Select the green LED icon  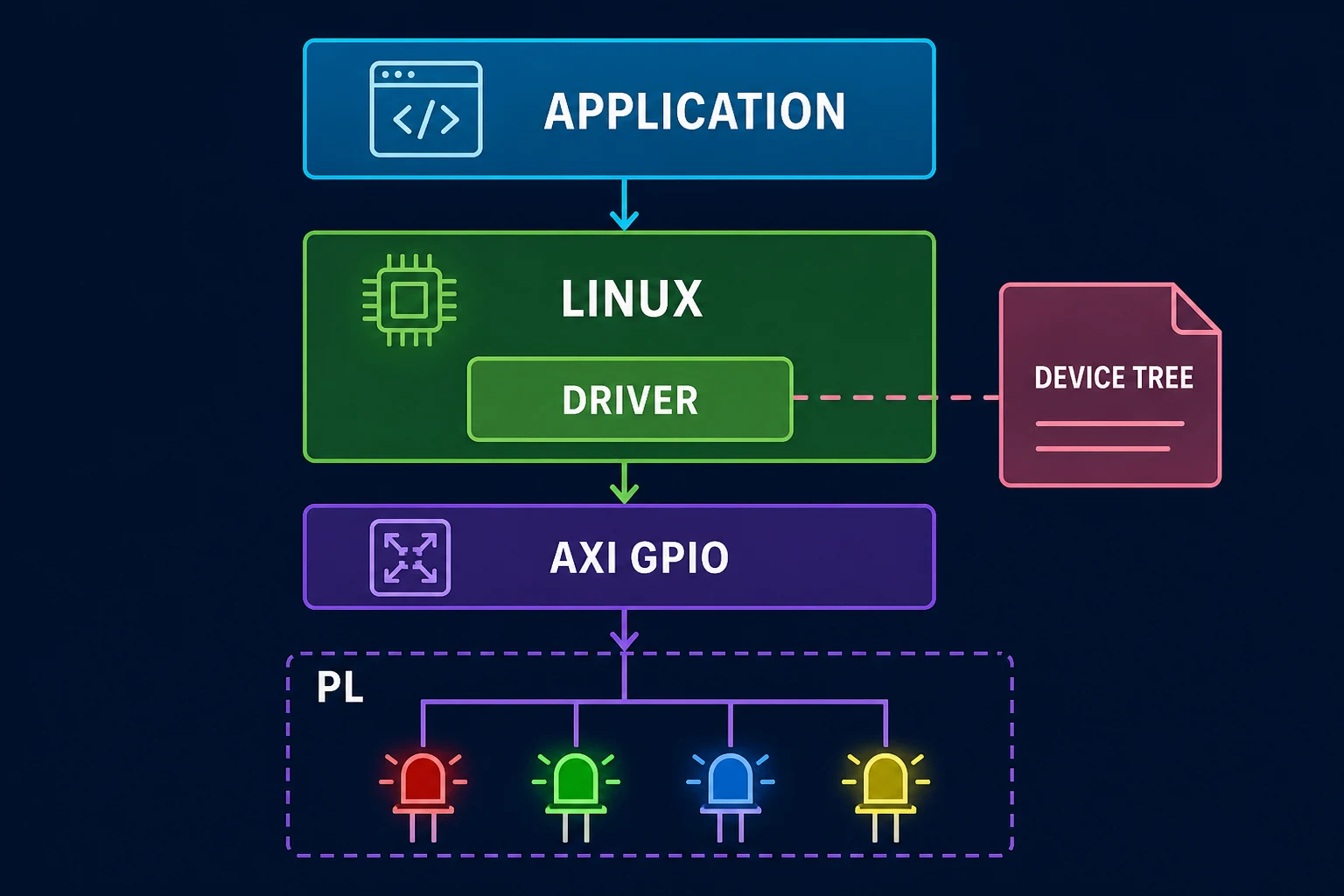pos(576,796)
